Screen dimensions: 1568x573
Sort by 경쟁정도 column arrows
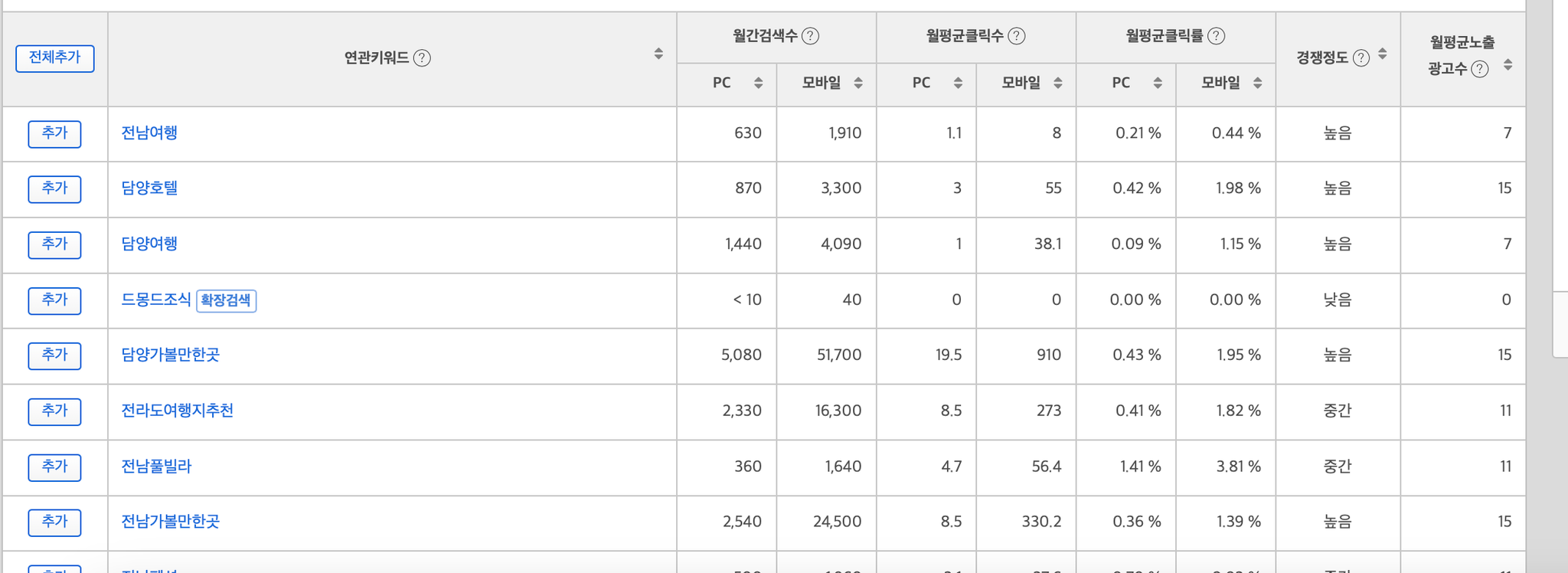point(1382,54)
